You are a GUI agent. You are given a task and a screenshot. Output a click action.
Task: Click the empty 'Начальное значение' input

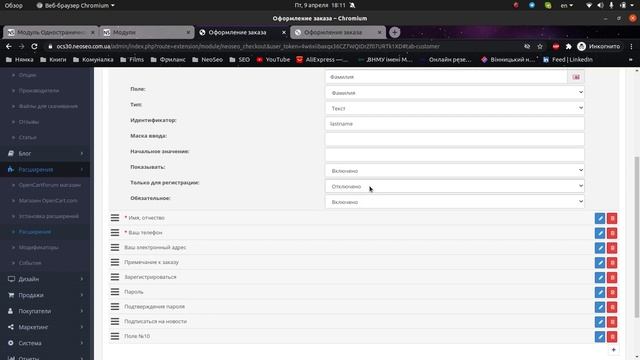click(455, 155)
